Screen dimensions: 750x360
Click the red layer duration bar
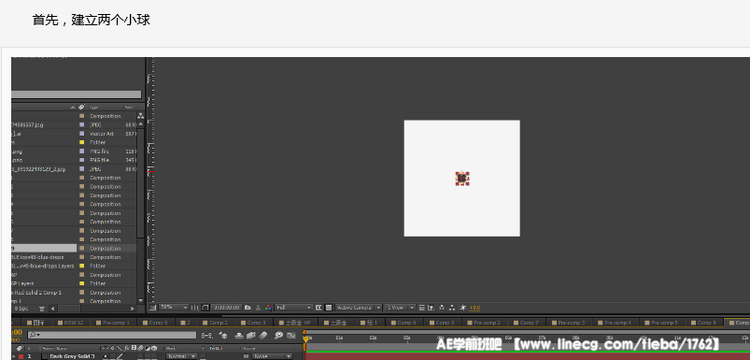pos(528,357)
